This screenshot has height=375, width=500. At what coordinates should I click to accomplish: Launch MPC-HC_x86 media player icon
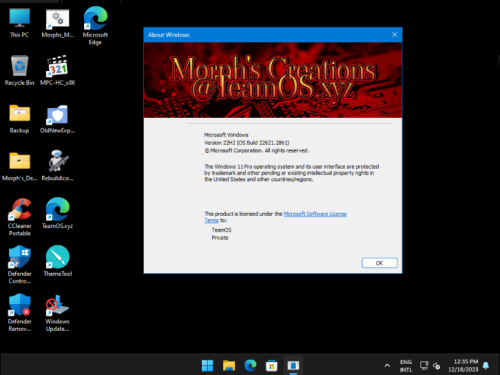(x=57, y=70)
